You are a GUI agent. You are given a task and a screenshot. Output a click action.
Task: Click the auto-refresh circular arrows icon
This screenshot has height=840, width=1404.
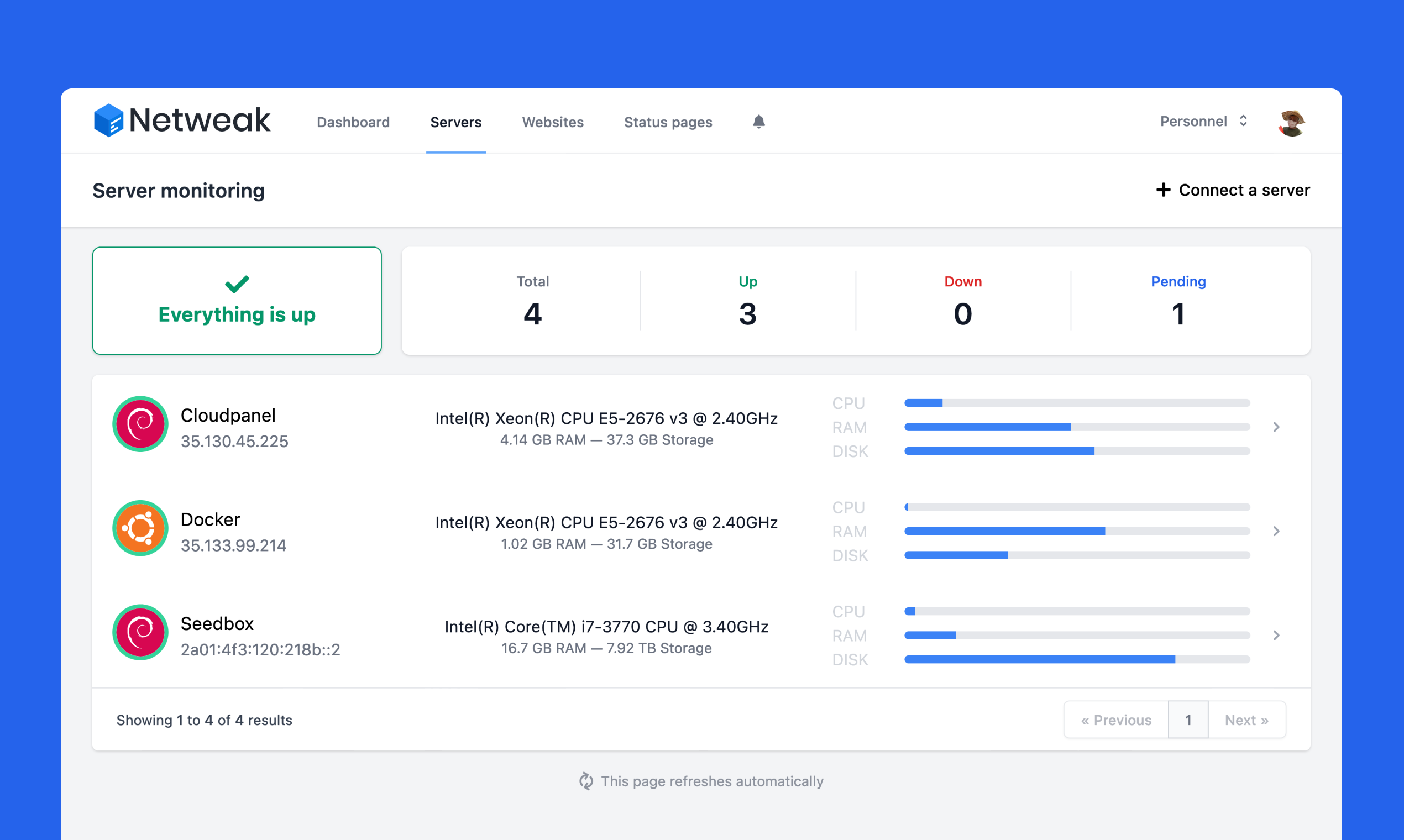click(x=586, y=781)
